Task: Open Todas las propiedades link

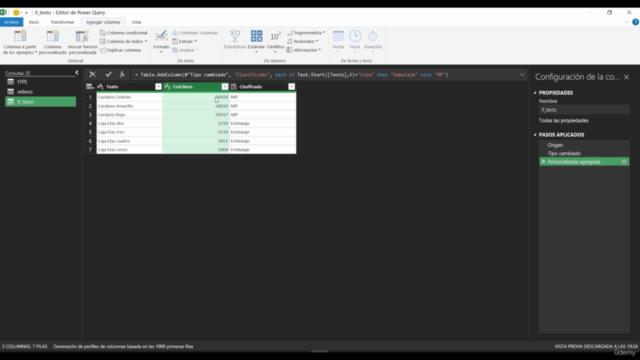Action: pos(563,120)
